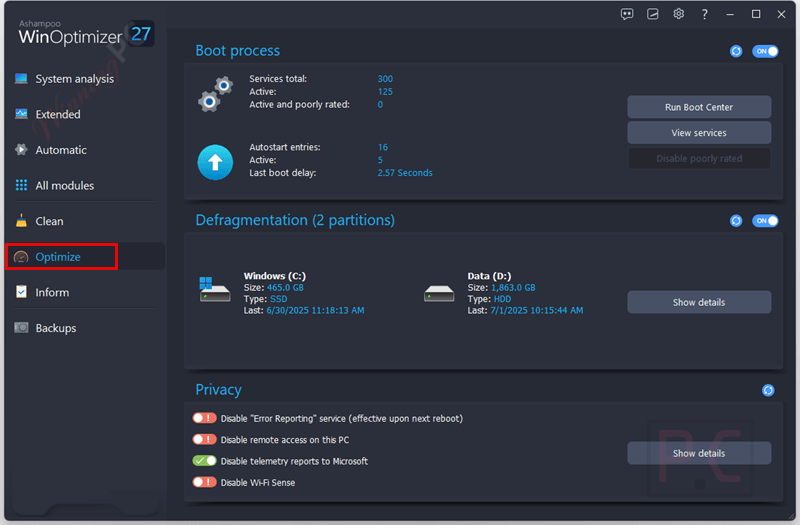Toggle Disable Wi-Fi Sense switch

204,482
